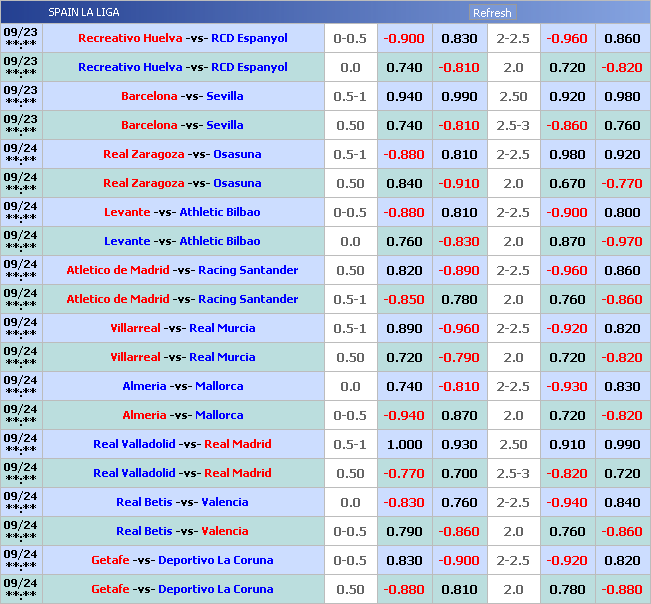Pick the -0.970 odds in Levante-Athletic Bilbao match

(621, 242)
